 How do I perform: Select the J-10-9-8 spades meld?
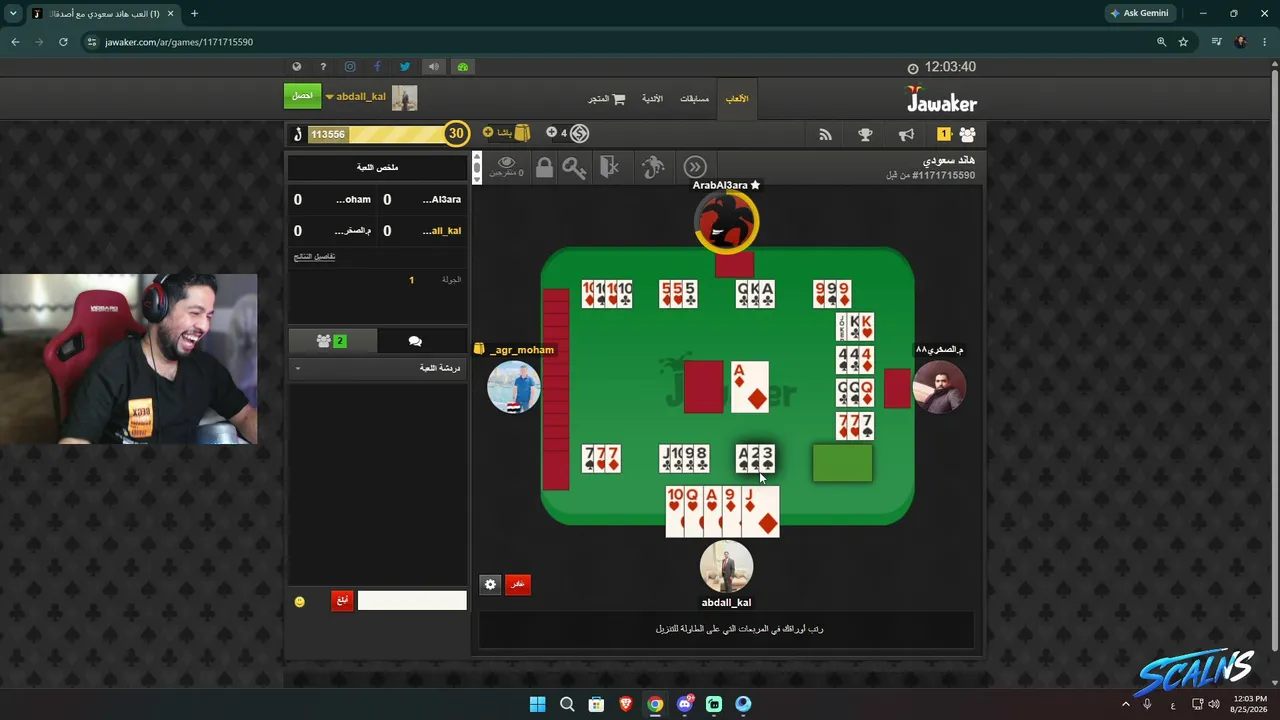[684, 459]
